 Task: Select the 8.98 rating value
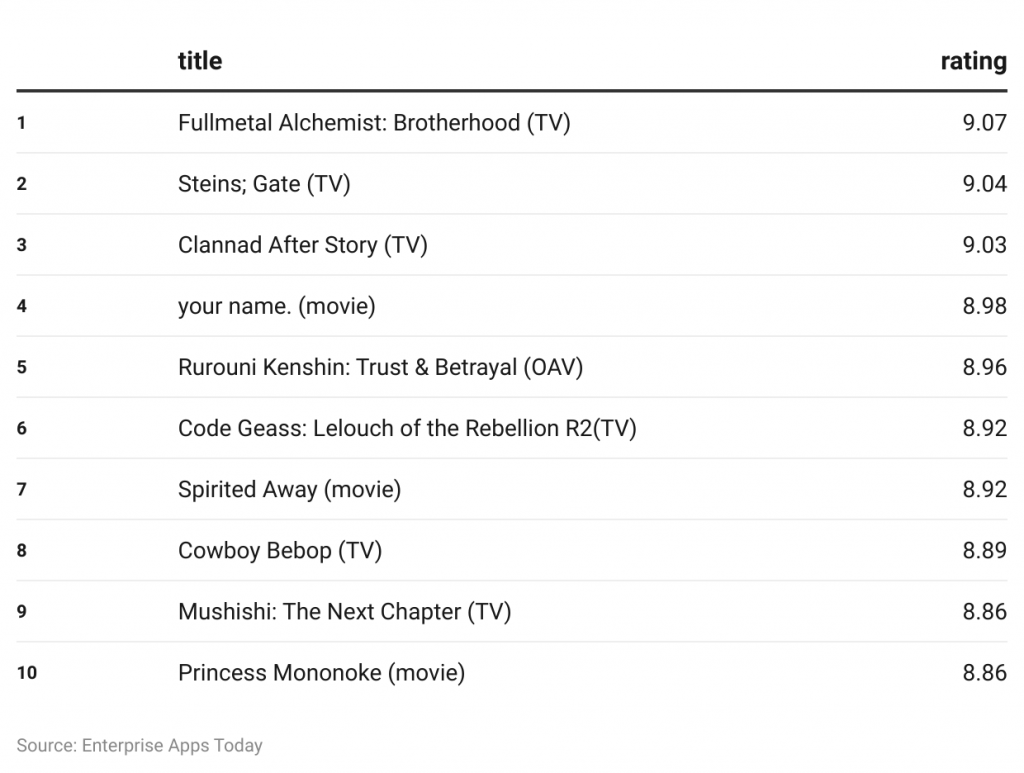point(984,306)
